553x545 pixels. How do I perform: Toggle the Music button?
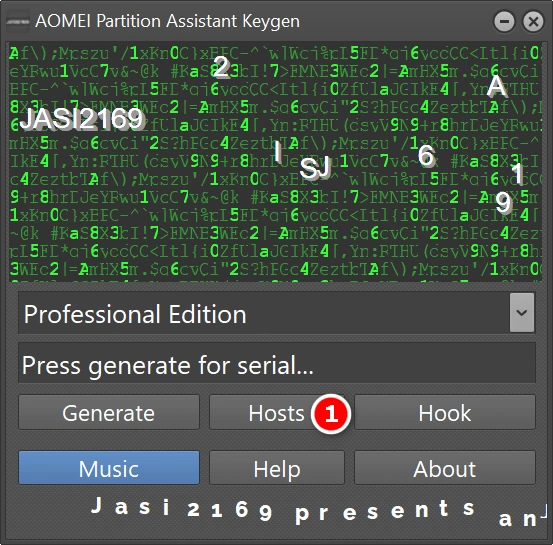point(109,468)
